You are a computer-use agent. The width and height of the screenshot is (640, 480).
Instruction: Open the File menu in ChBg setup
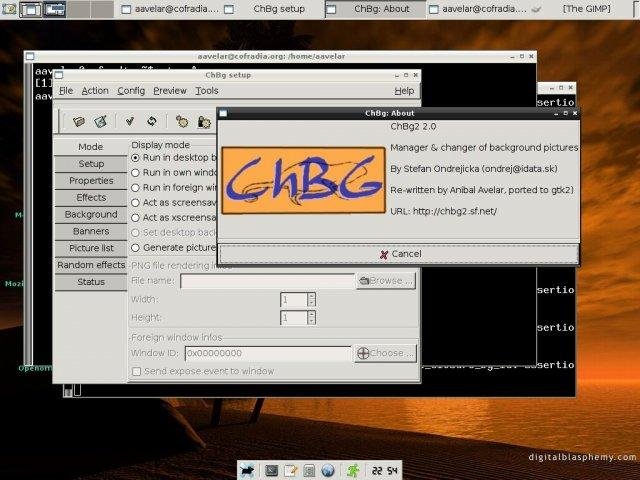pos(66,91)
